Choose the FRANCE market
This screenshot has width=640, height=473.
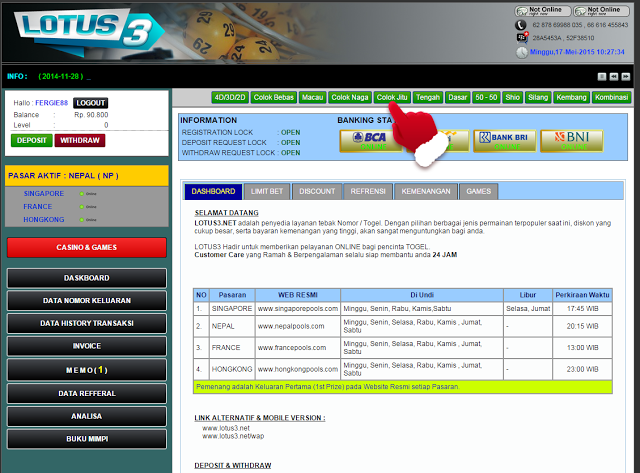tap(38, 207)
